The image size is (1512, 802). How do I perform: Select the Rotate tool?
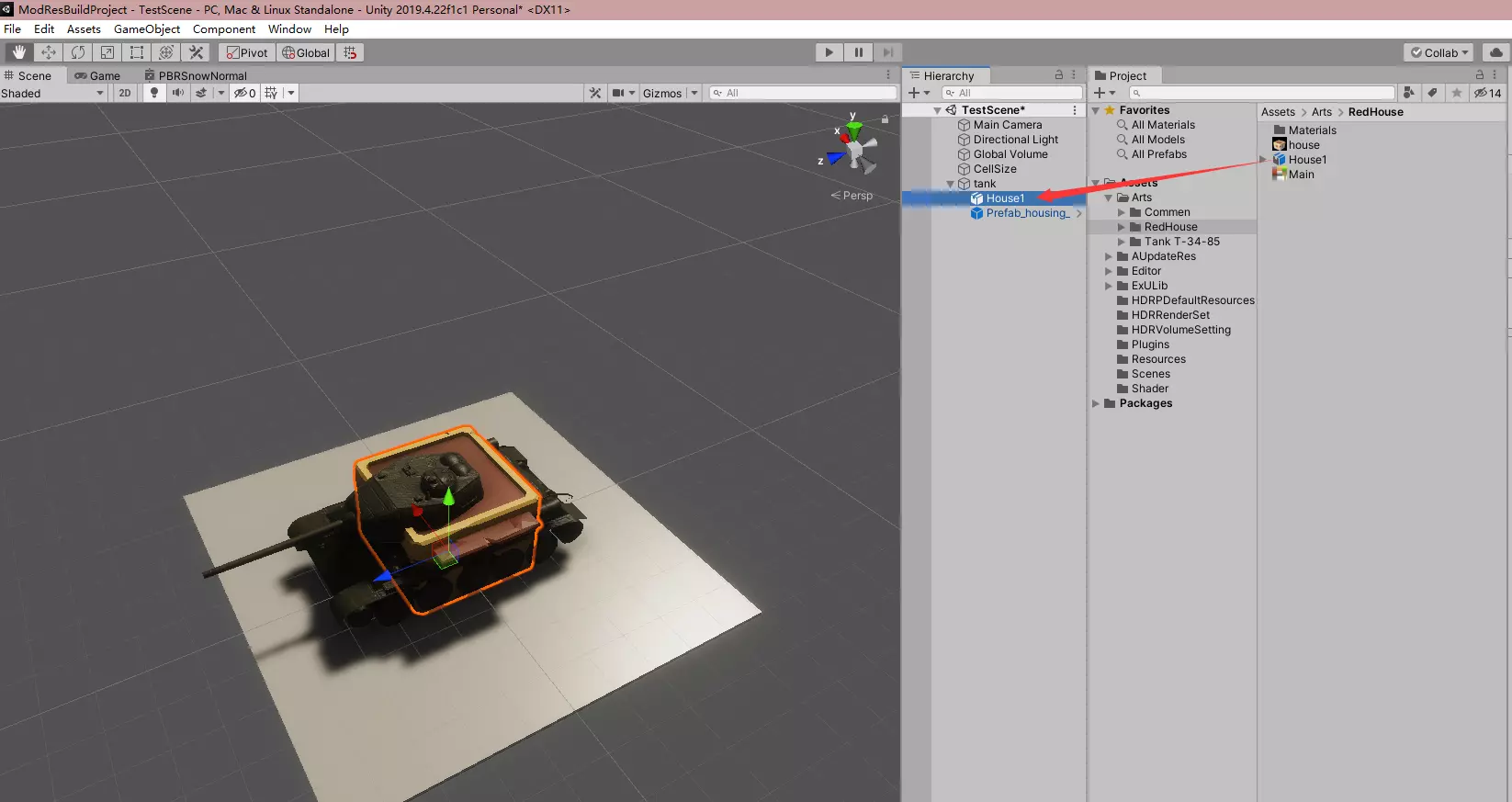78,52
